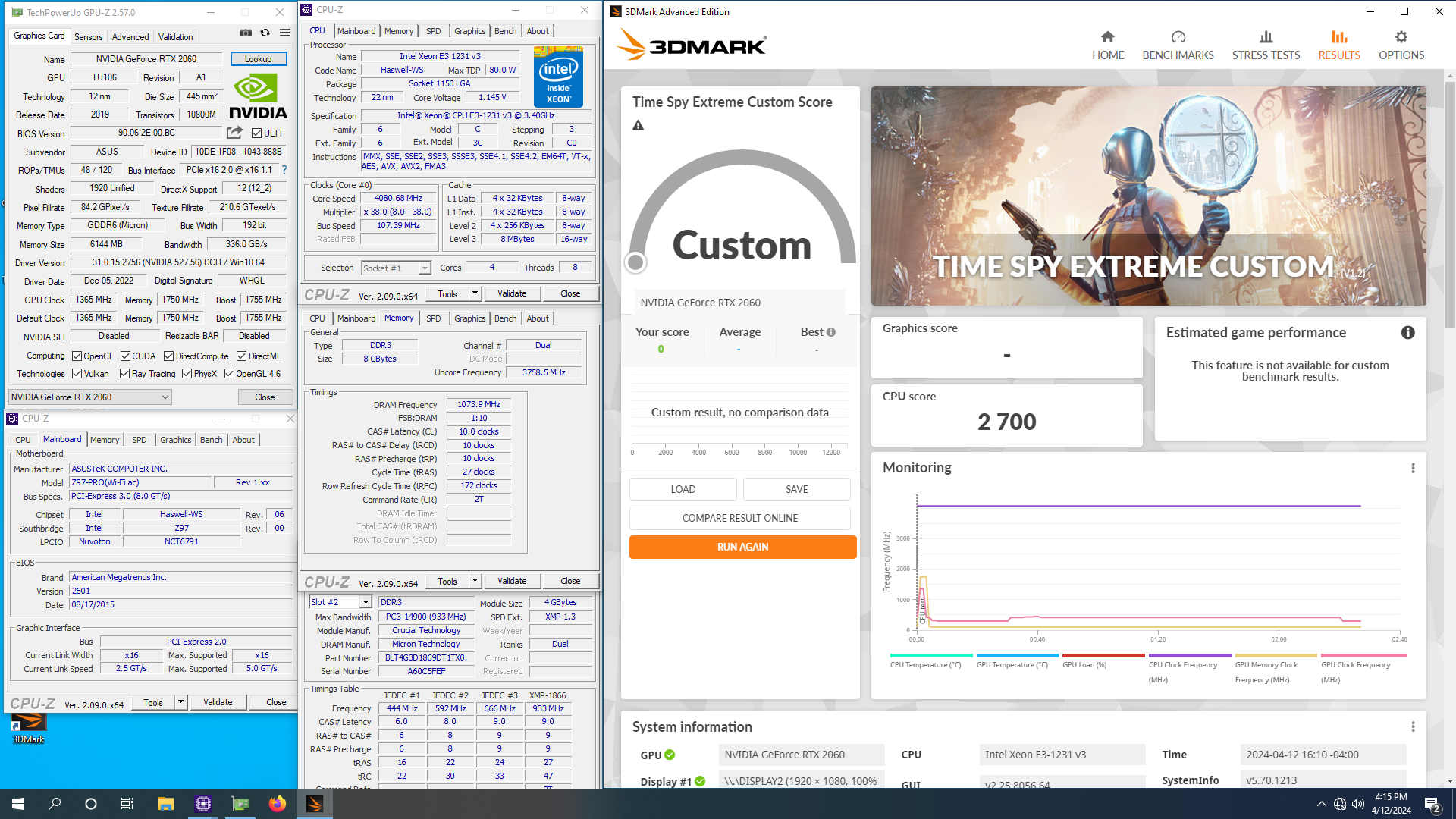Click the GPU-Z refresh icon

[265, 33]
